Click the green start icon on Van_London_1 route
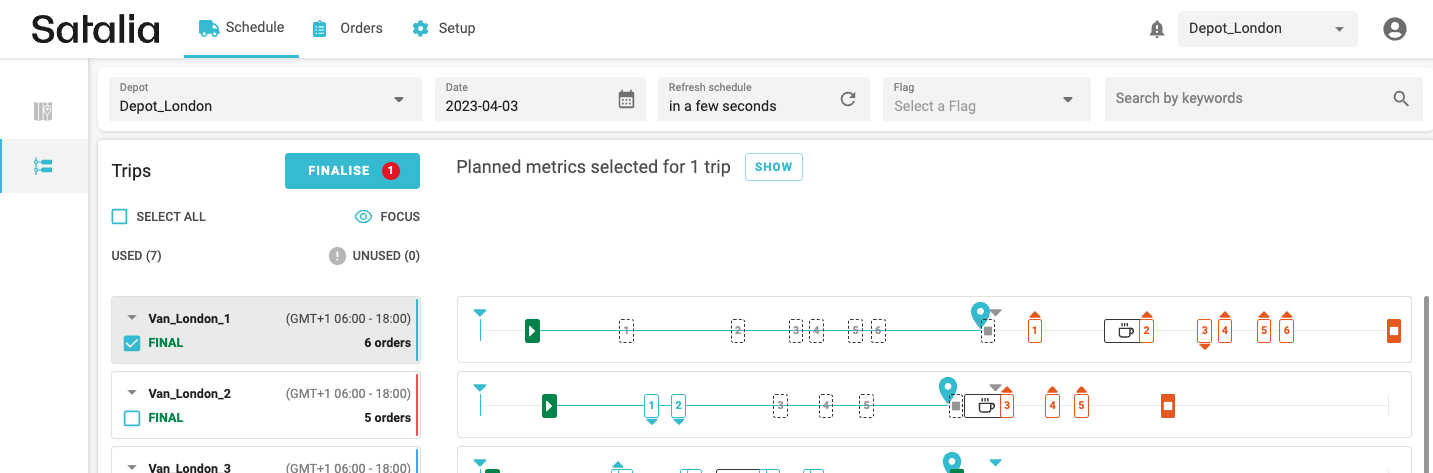Screen dimensions: 1433x473 click(x=532, y=330)
